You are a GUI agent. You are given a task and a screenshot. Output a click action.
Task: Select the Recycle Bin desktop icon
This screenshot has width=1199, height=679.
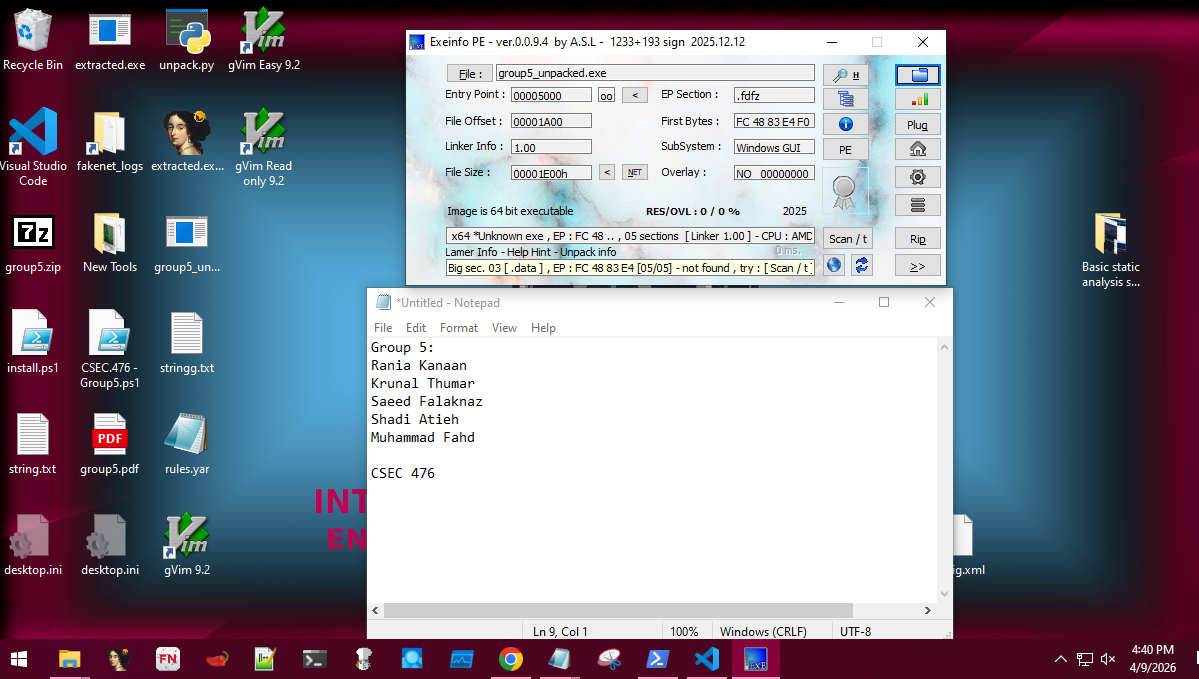pyautogui.click(x=33, y=40)
